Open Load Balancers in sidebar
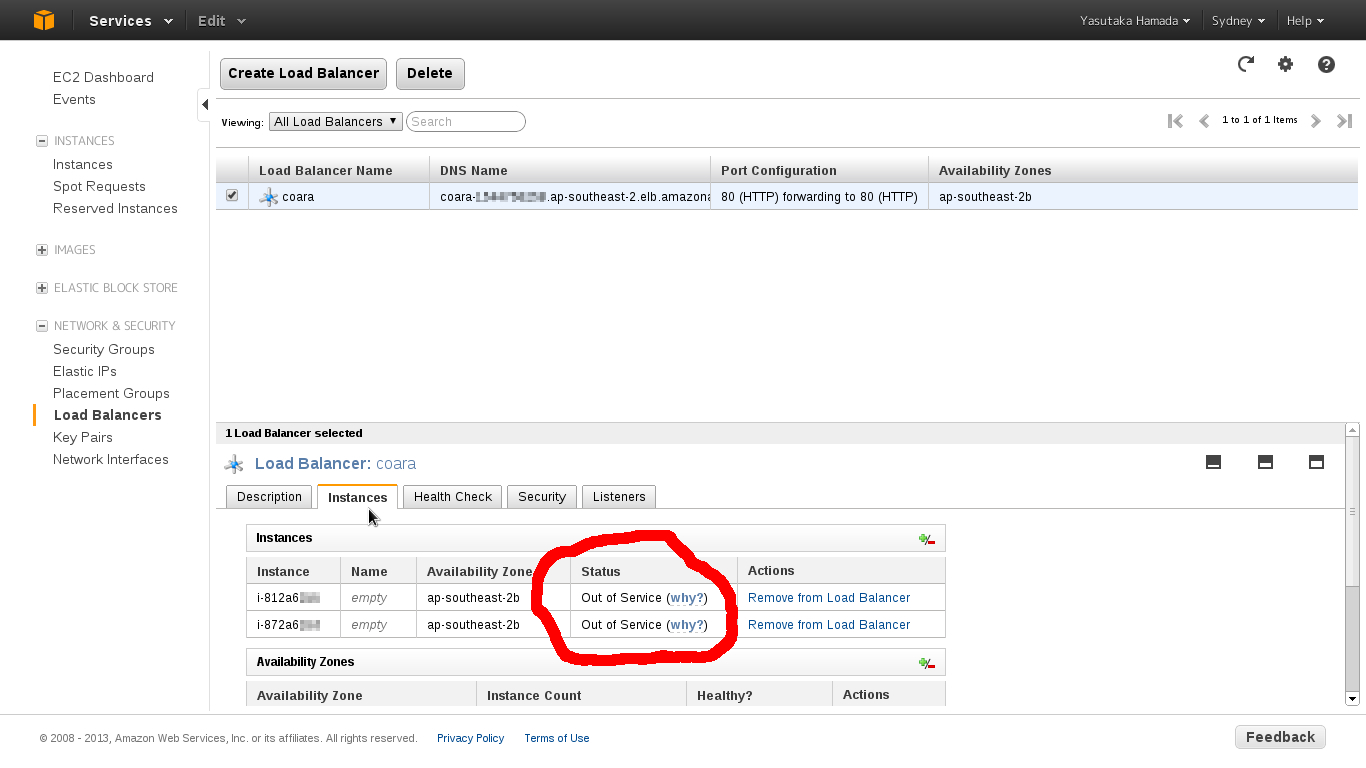This screenshot has width=1366, height=768. coord(107,415)
